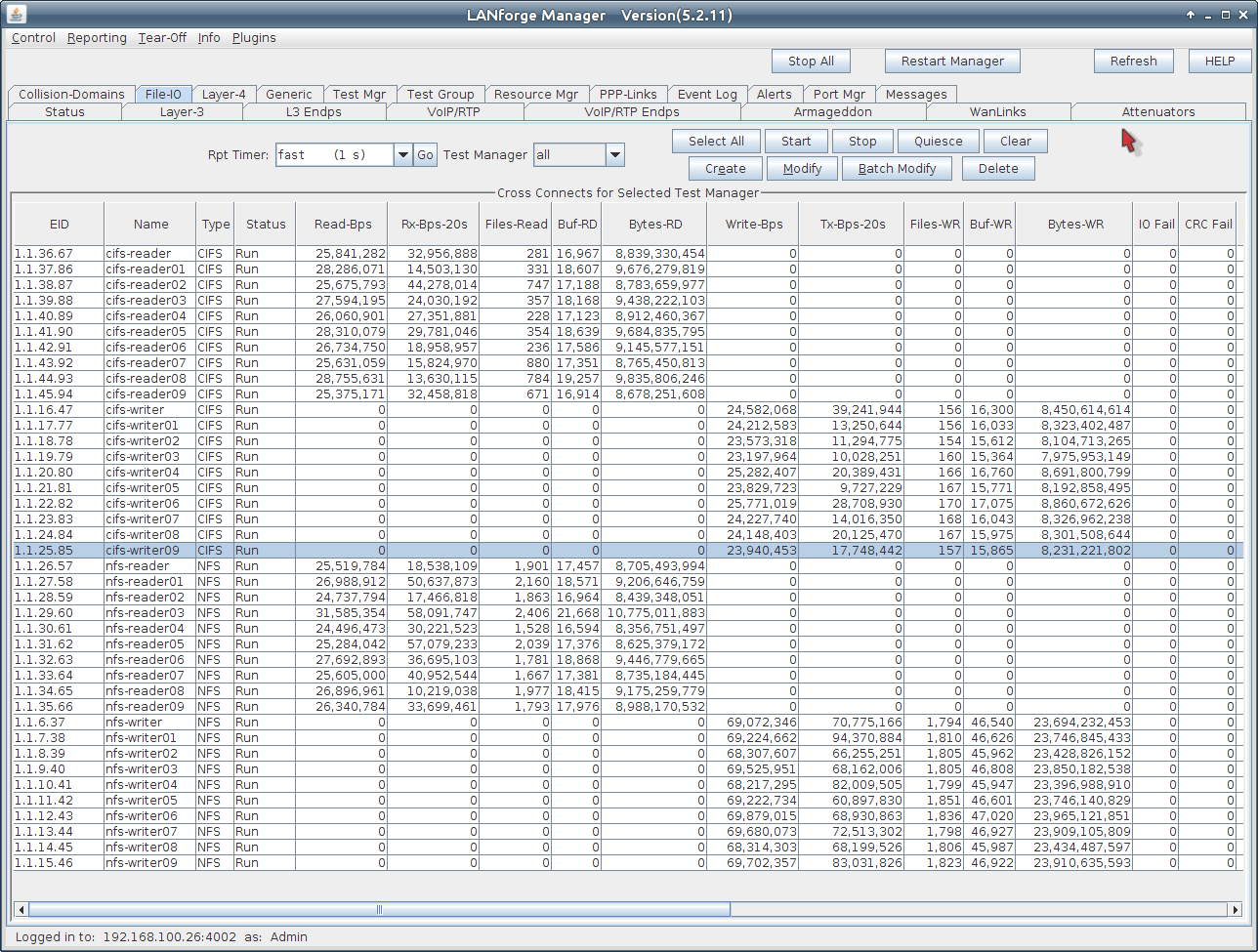Viewport: 1258px width, 952px height.
Task: Click the Quiesce button
Action: coord(939,142)
